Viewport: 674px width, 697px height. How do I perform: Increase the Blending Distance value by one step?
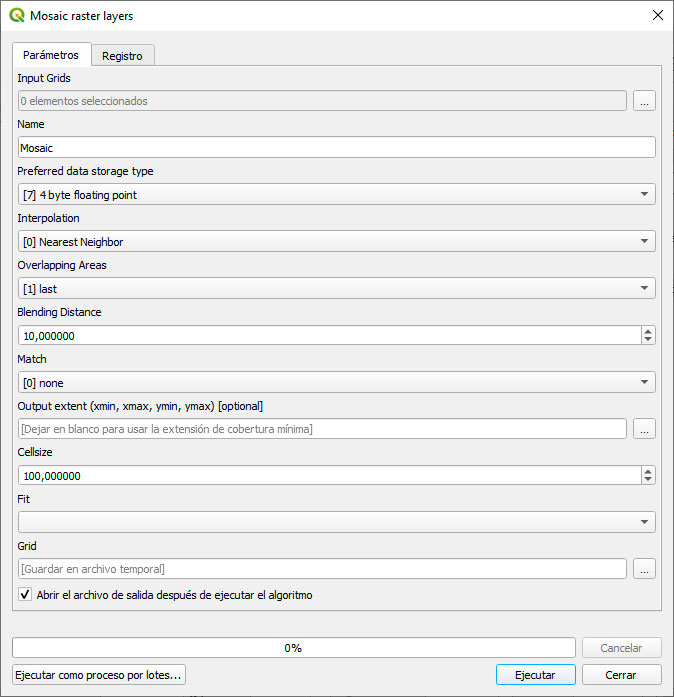click(x=648, y=331)
